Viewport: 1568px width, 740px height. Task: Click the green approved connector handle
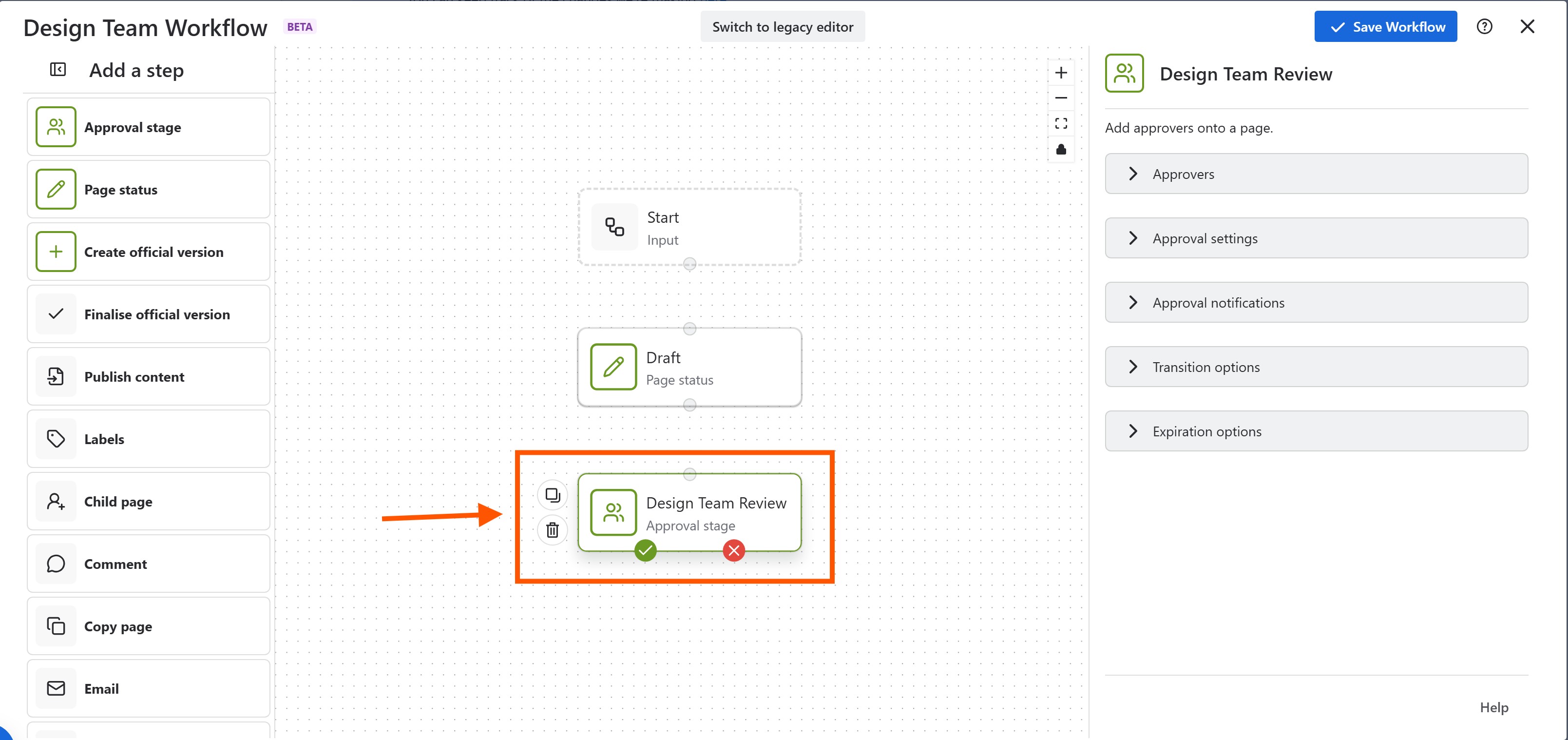pos(645,550)
